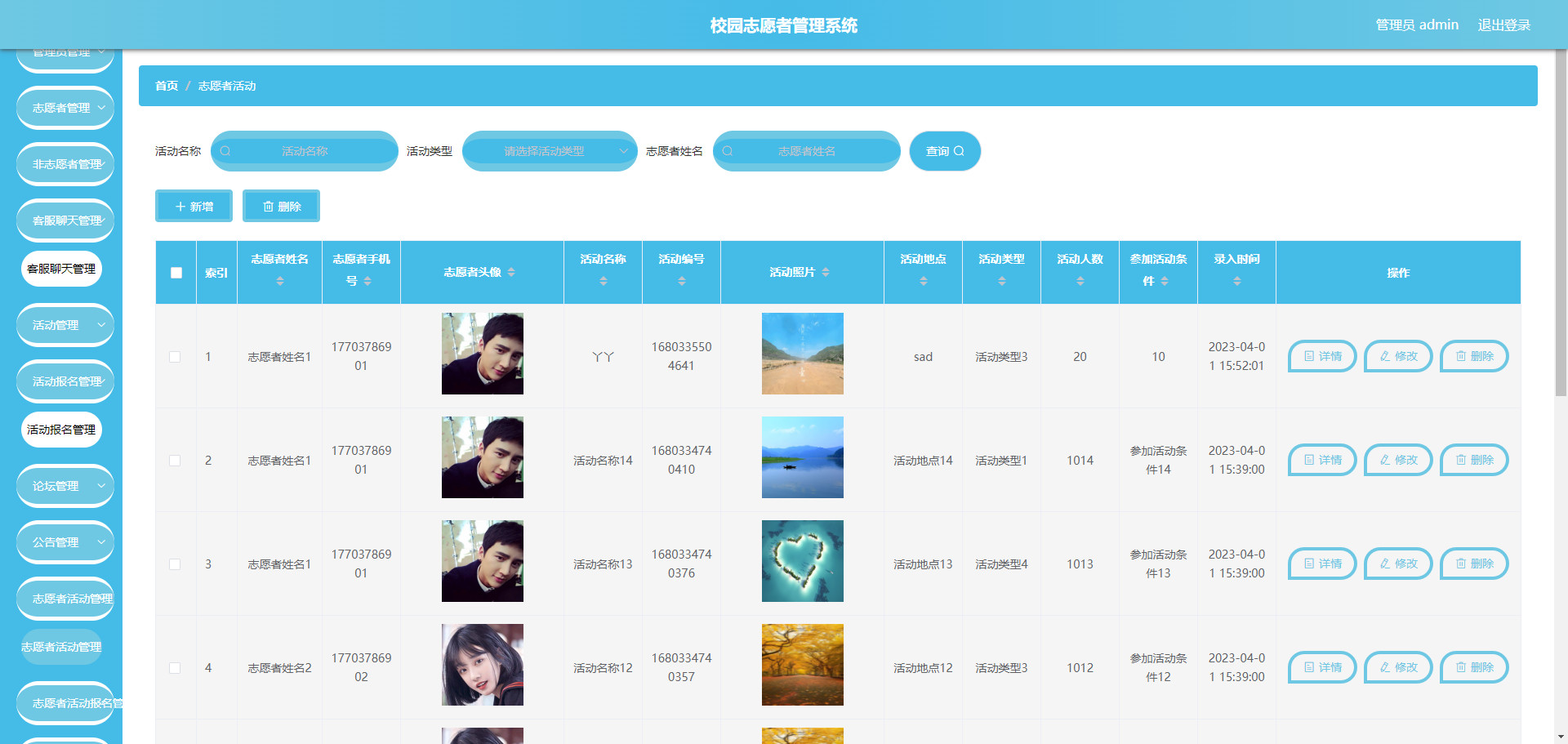Open volunteer avatar thumbnail in row 1
This screenshot has width=1568, height=744.
coord(483,354)
